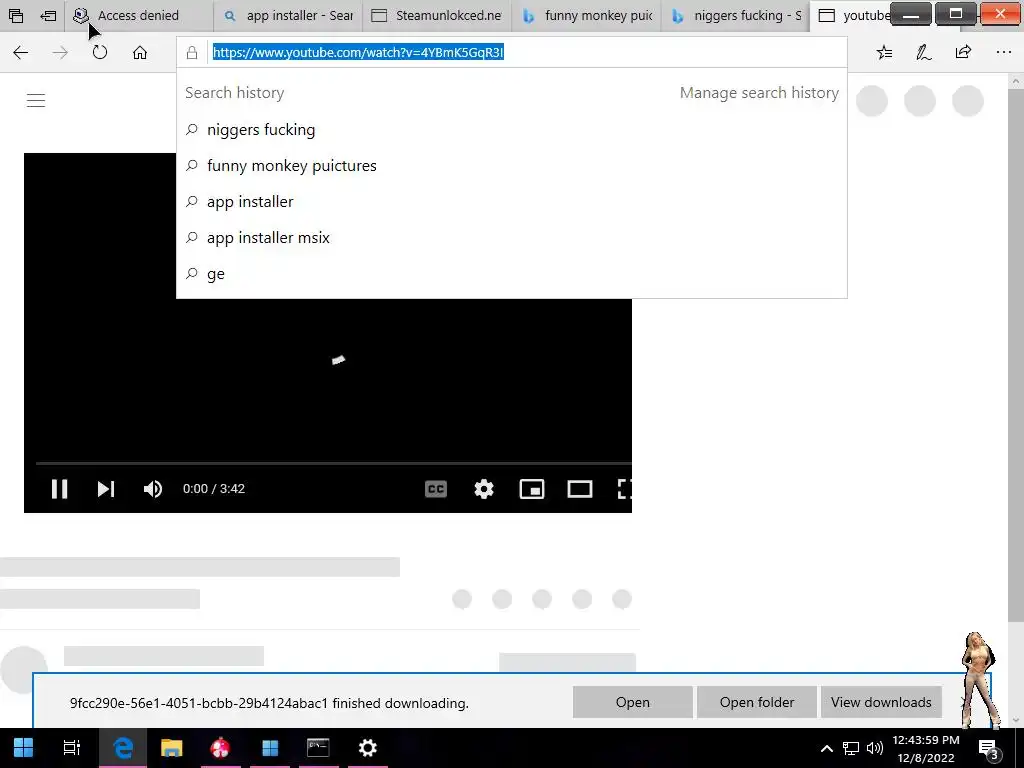The height and width of the screenshot is (768, 1024).
Task: Open the Favorites hub star icon
Action: 884,52
